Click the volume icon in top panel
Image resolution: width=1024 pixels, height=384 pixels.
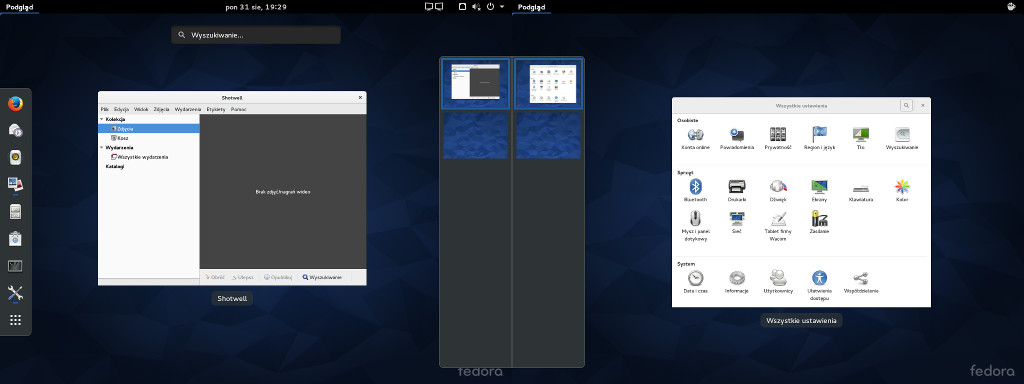pos(476,7)
